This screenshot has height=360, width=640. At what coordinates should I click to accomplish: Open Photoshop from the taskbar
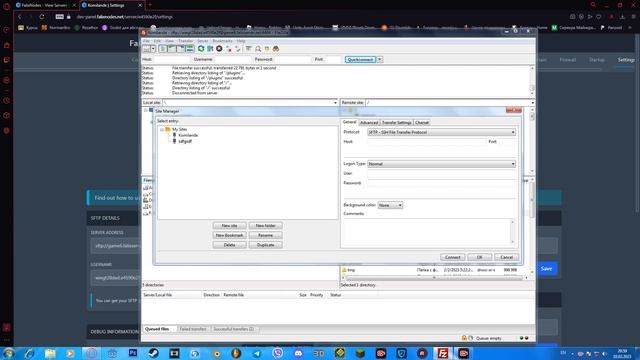(x=133, y=353)
